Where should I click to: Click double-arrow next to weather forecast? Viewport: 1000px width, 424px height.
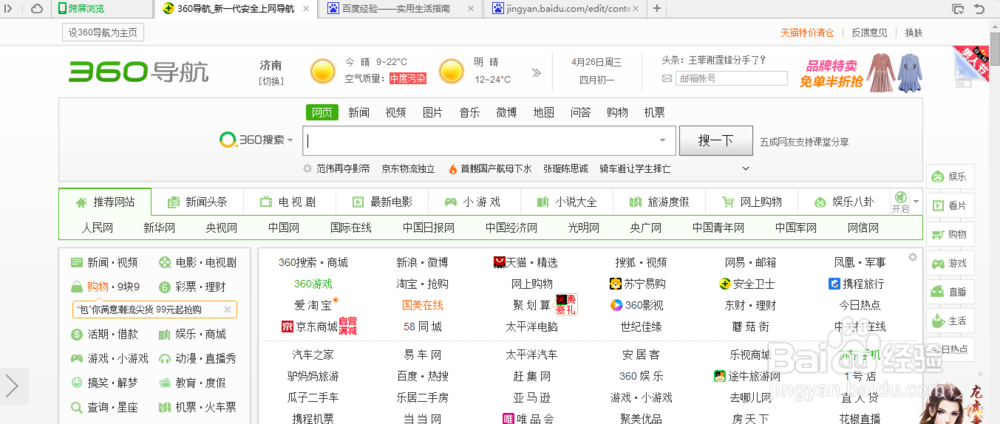[x=536, y=72]
